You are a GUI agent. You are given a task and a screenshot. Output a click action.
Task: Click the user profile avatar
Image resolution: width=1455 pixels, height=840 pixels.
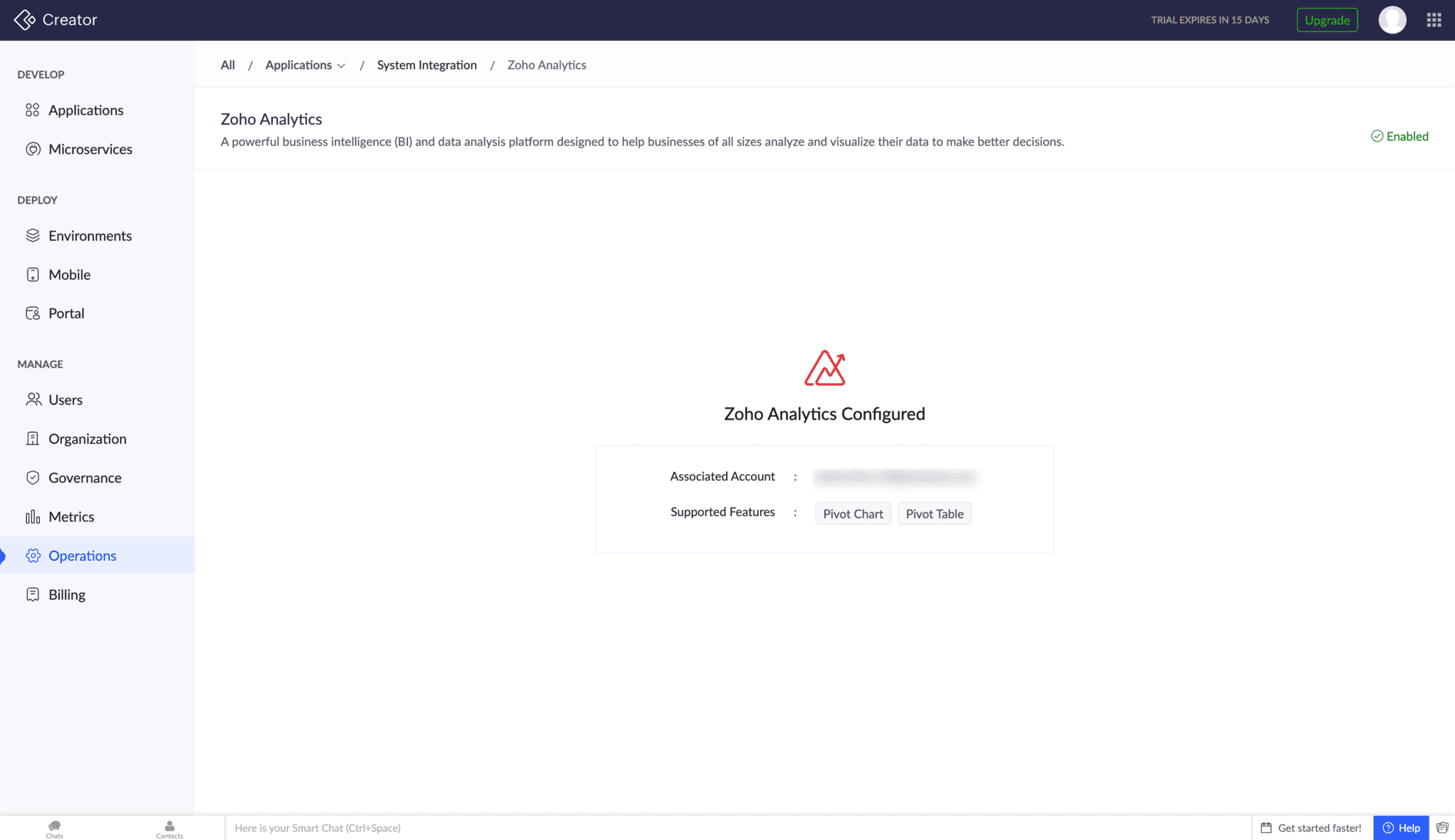coord(1392,20)
